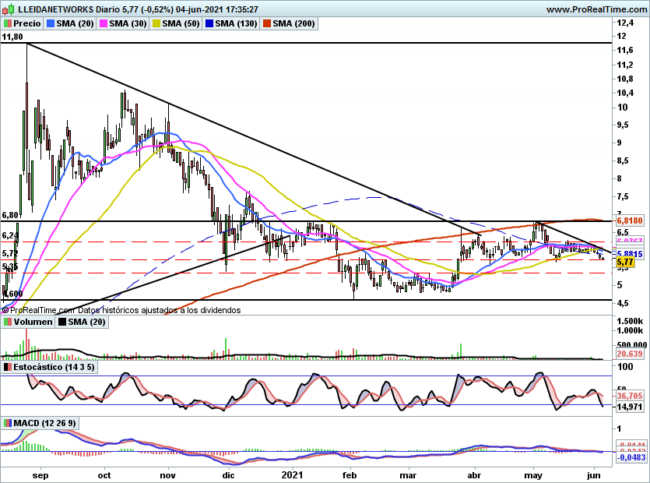Click the dark blue SMA (130) swatch
This screenshot has height=483, width=650.
[x=210, y=24]
